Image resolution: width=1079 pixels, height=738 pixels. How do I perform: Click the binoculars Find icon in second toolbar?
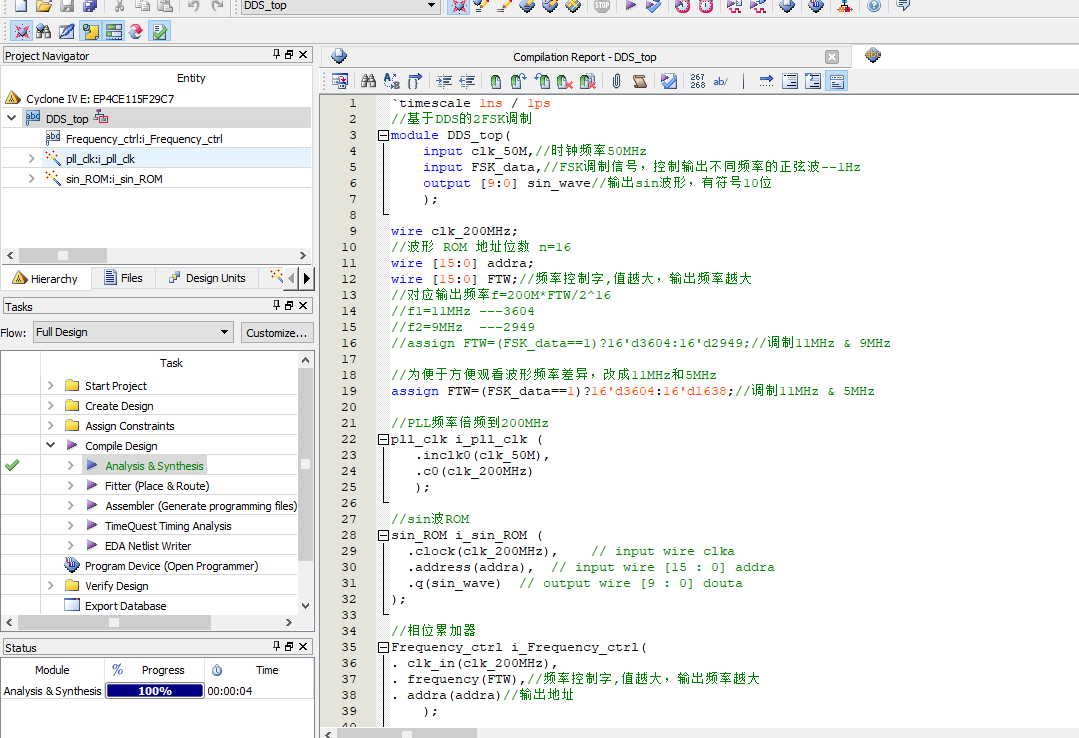pos(44,31)
